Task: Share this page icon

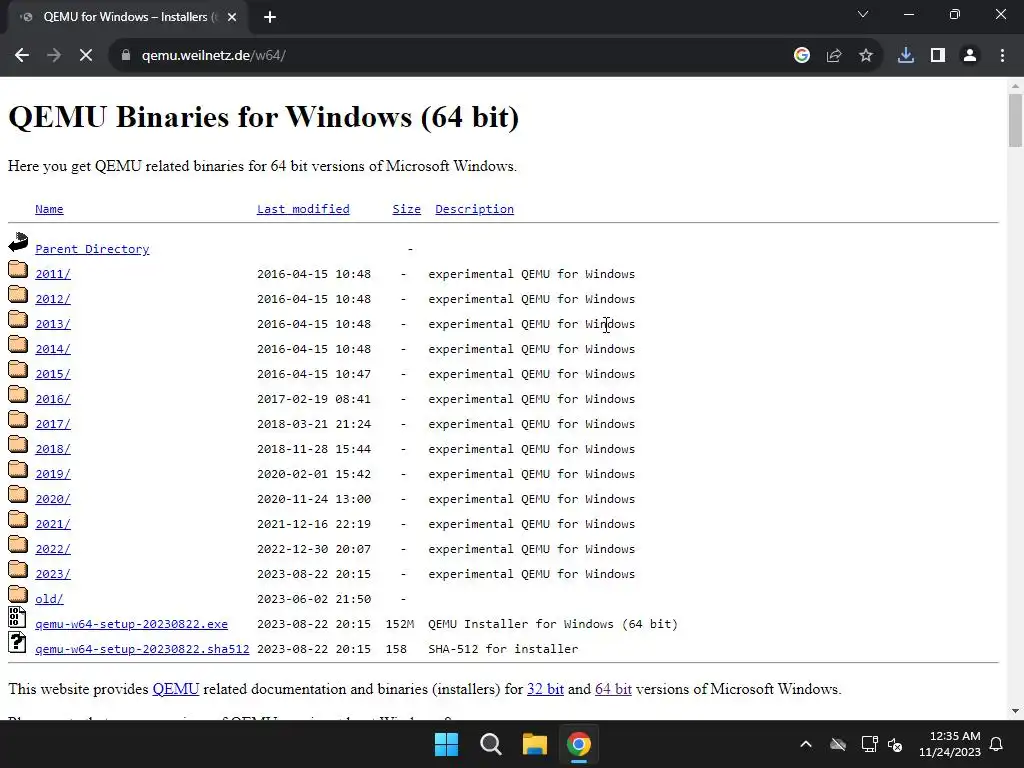Action: 834,56
